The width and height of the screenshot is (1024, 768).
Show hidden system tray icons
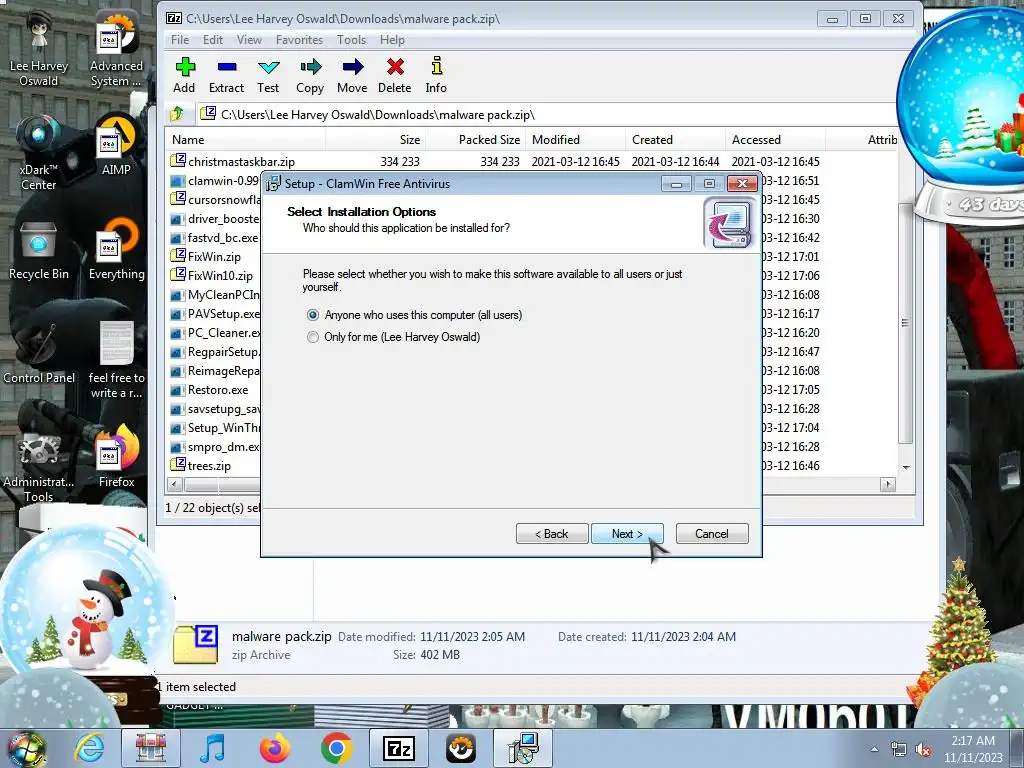pos(874,749)
